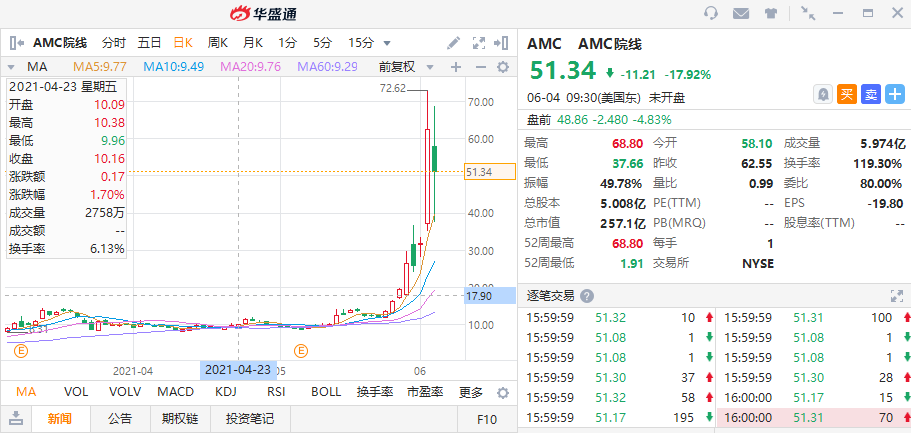Zoom out chart with minus icon
This screenshot has height=433, width=911.
480,67
